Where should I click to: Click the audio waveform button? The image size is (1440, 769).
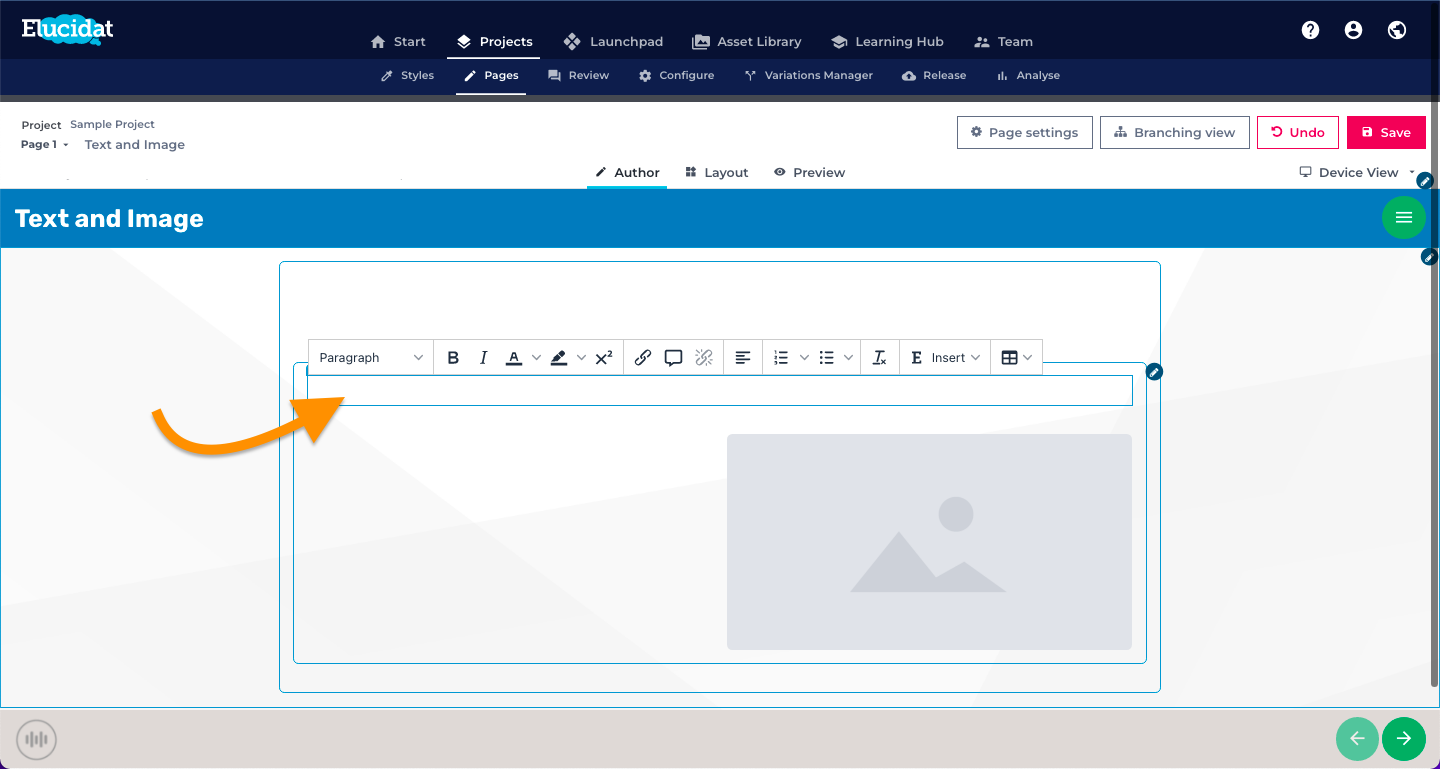pos(37,740)
